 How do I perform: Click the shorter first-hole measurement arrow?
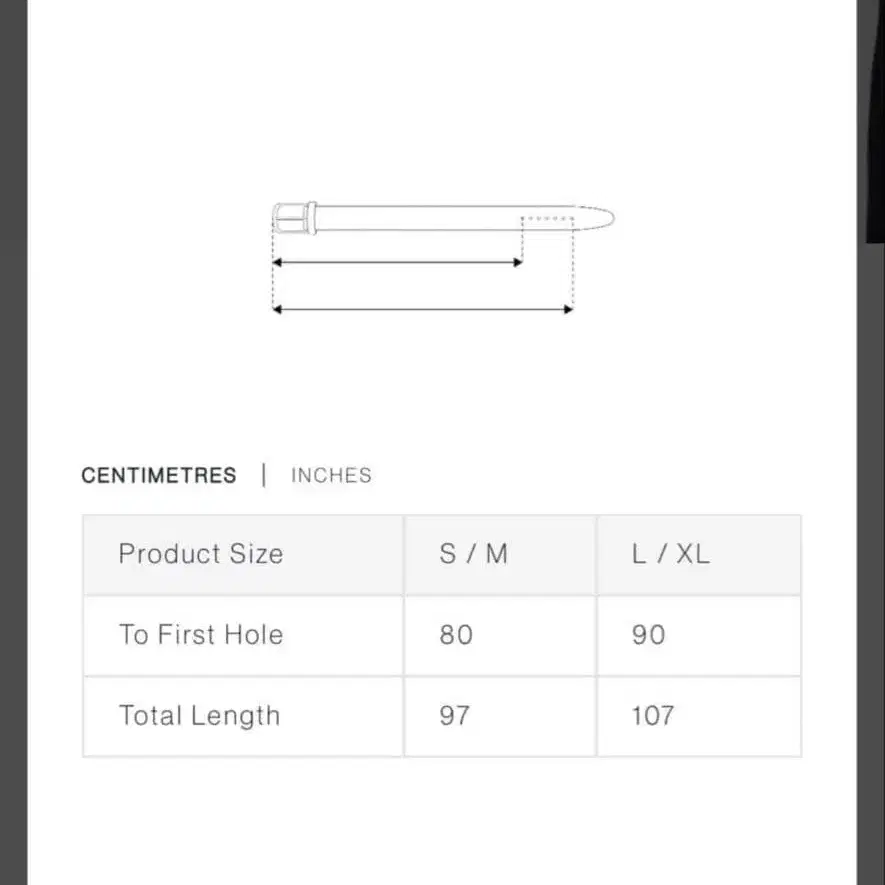397,263
